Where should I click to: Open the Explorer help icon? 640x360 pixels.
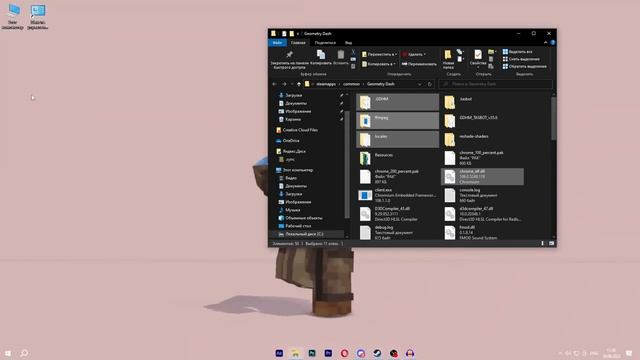(x=552, y=42)
